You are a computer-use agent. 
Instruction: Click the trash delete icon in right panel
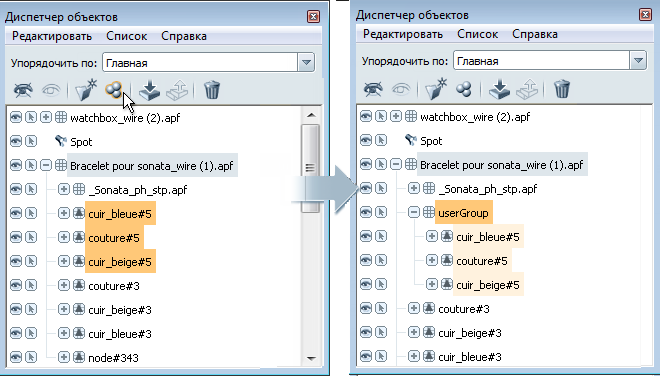coord(562,88)
